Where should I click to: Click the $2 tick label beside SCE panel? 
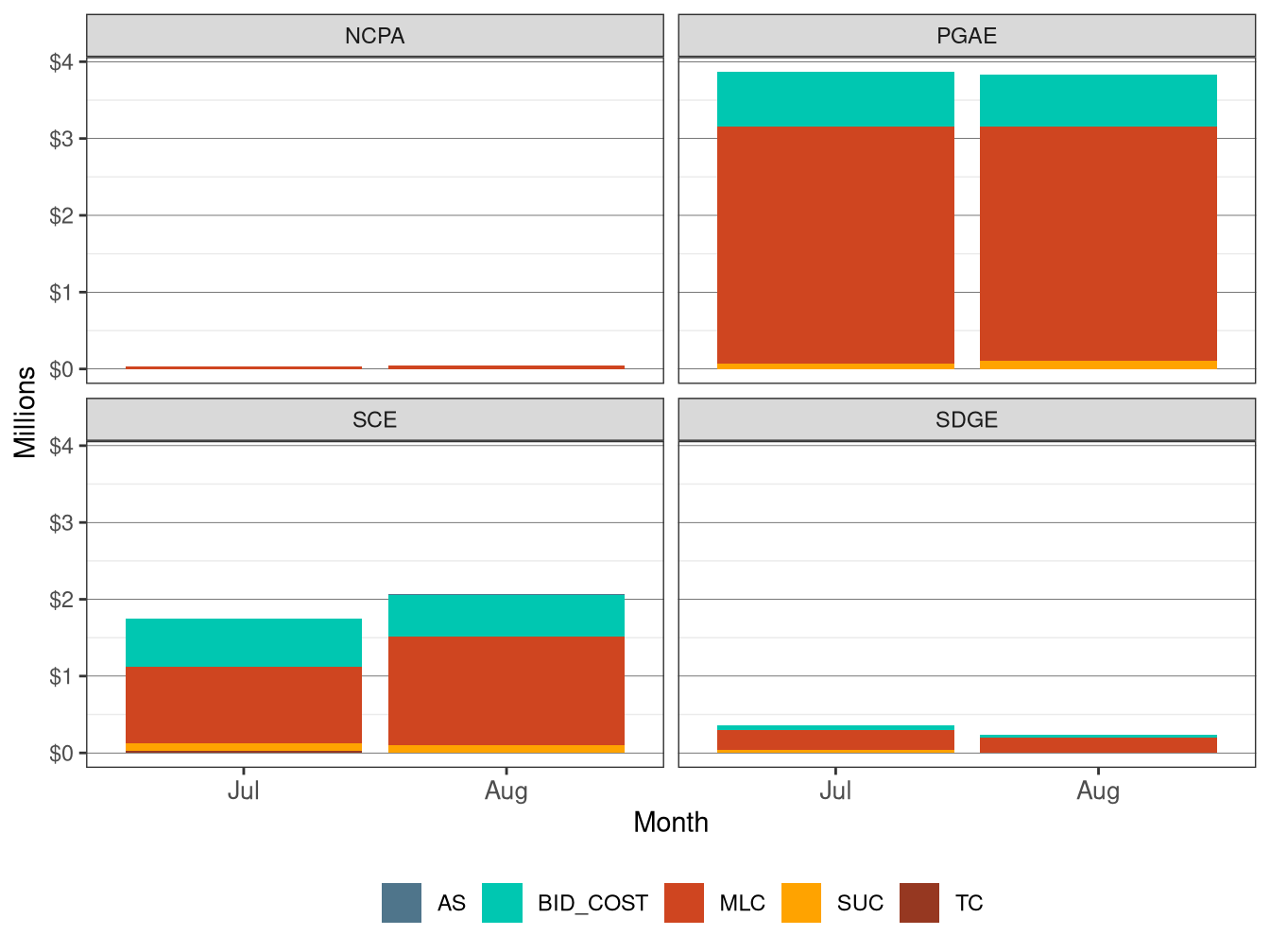[61, 600]
